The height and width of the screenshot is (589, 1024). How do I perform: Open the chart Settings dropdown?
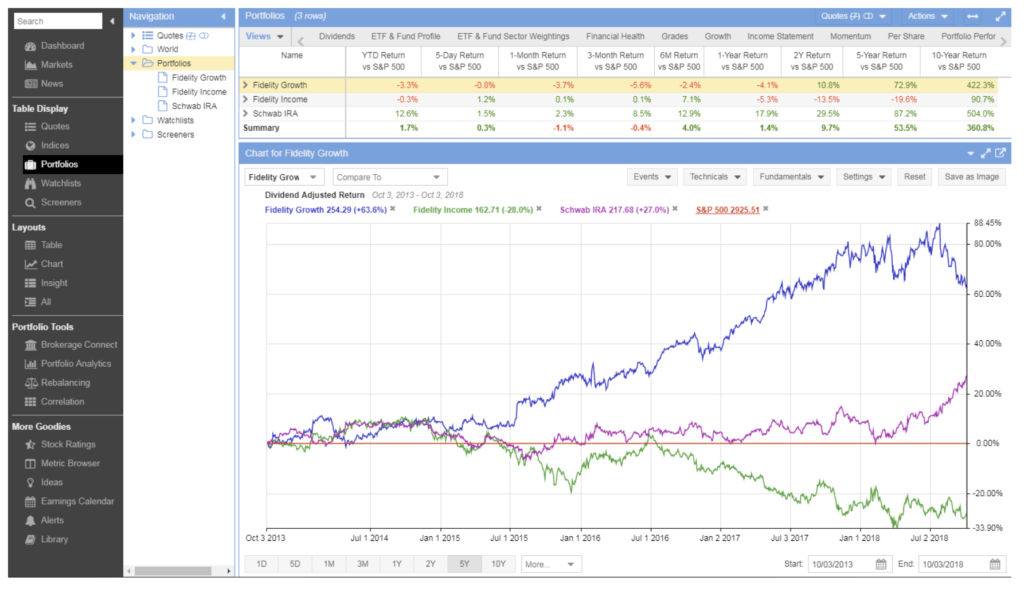(x=863, y=177)
